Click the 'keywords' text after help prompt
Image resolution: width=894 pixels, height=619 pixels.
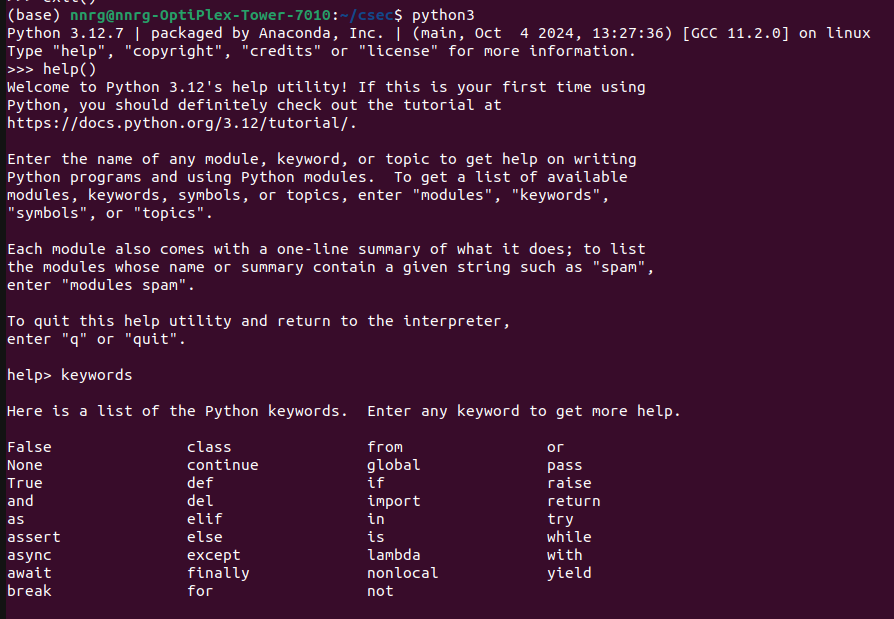pos(96,375)
